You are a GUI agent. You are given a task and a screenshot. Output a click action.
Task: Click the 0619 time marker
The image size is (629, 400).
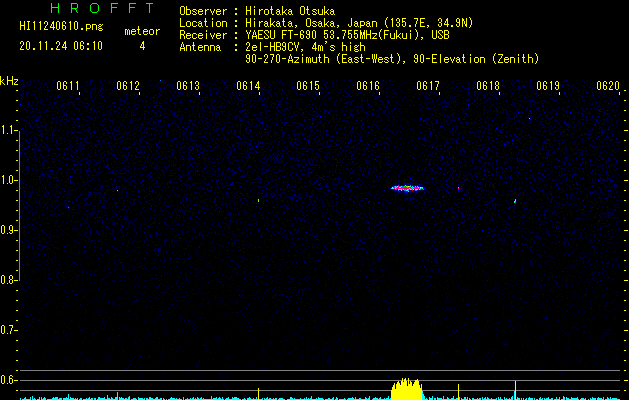[548, 86]
